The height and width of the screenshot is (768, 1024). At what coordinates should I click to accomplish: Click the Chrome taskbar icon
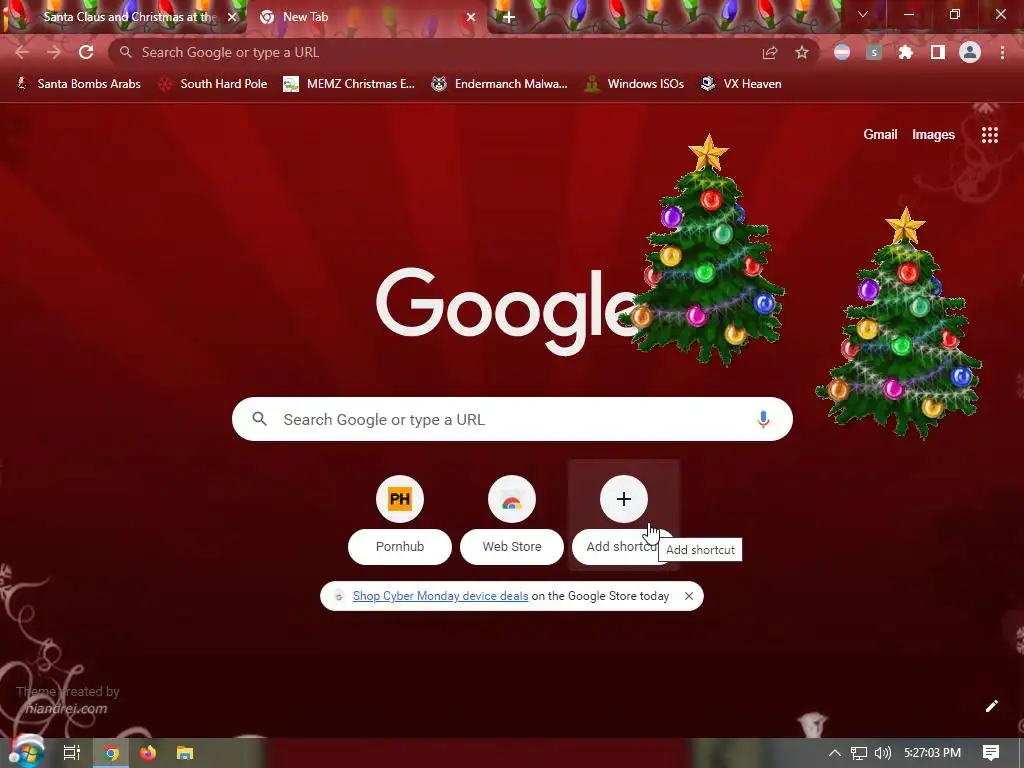[x=112, y=753]
